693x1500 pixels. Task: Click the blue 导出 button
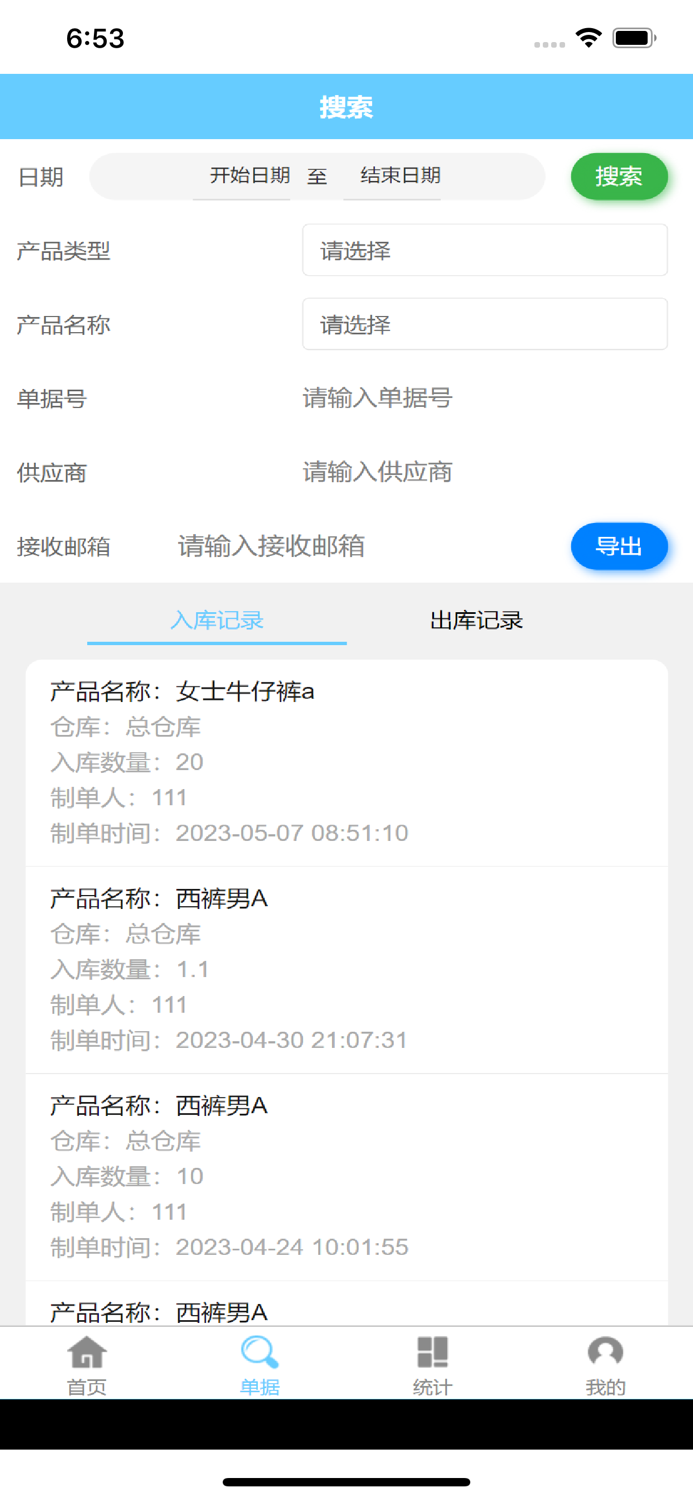click(619, 546)
